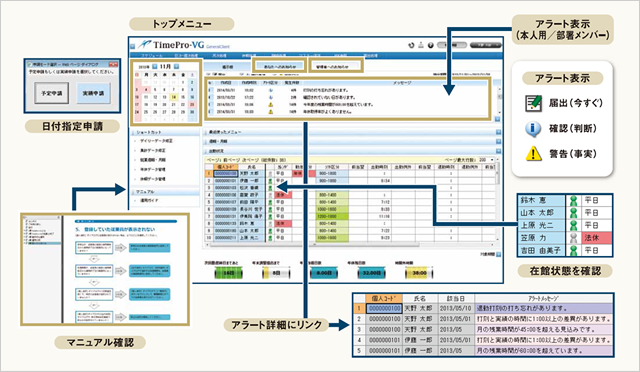This screenshot has height=372, width=640.
Task: Click green presence icon for 伊藤 一郎
Action: point(270,180)
